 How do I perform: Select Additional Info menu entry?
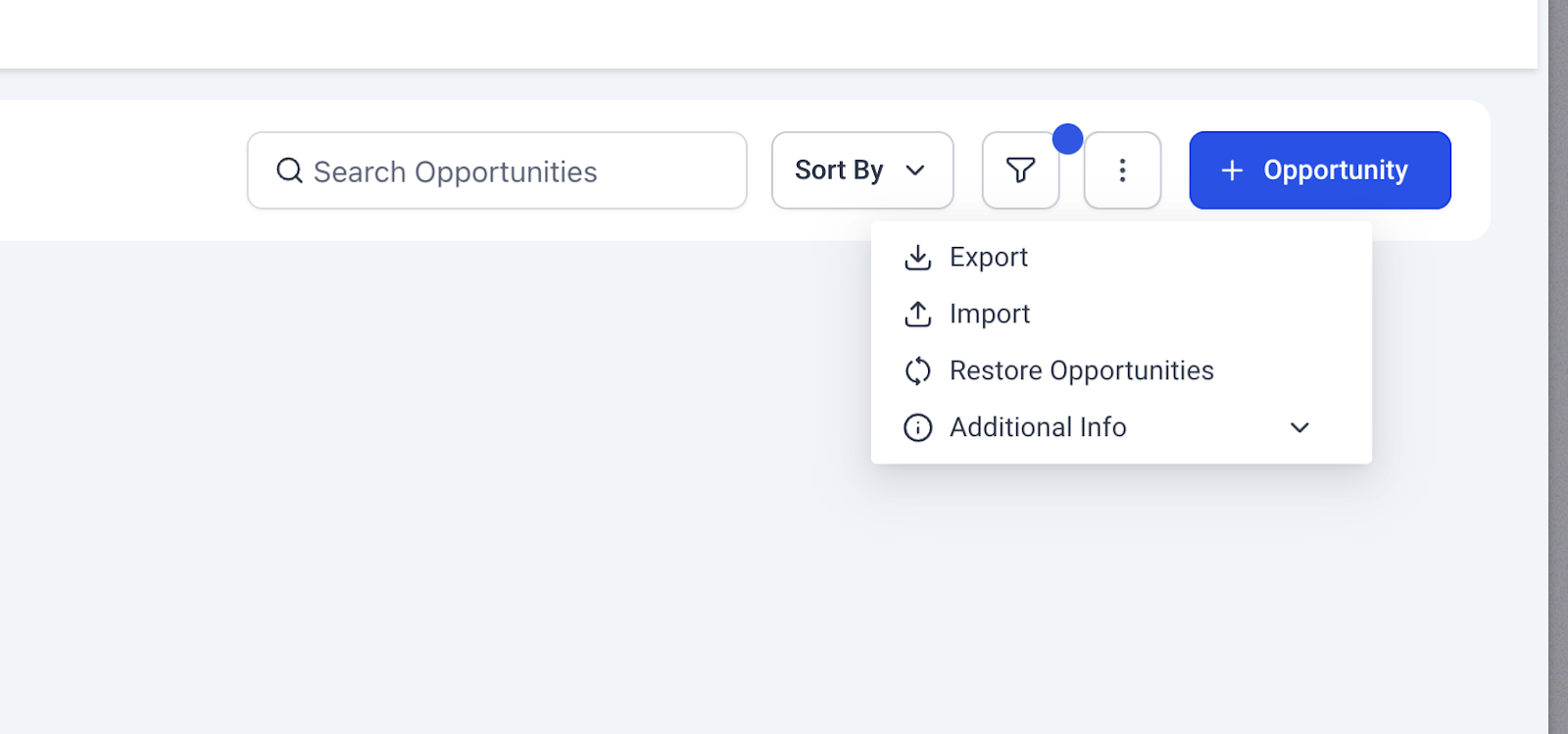click(1121, 427)
